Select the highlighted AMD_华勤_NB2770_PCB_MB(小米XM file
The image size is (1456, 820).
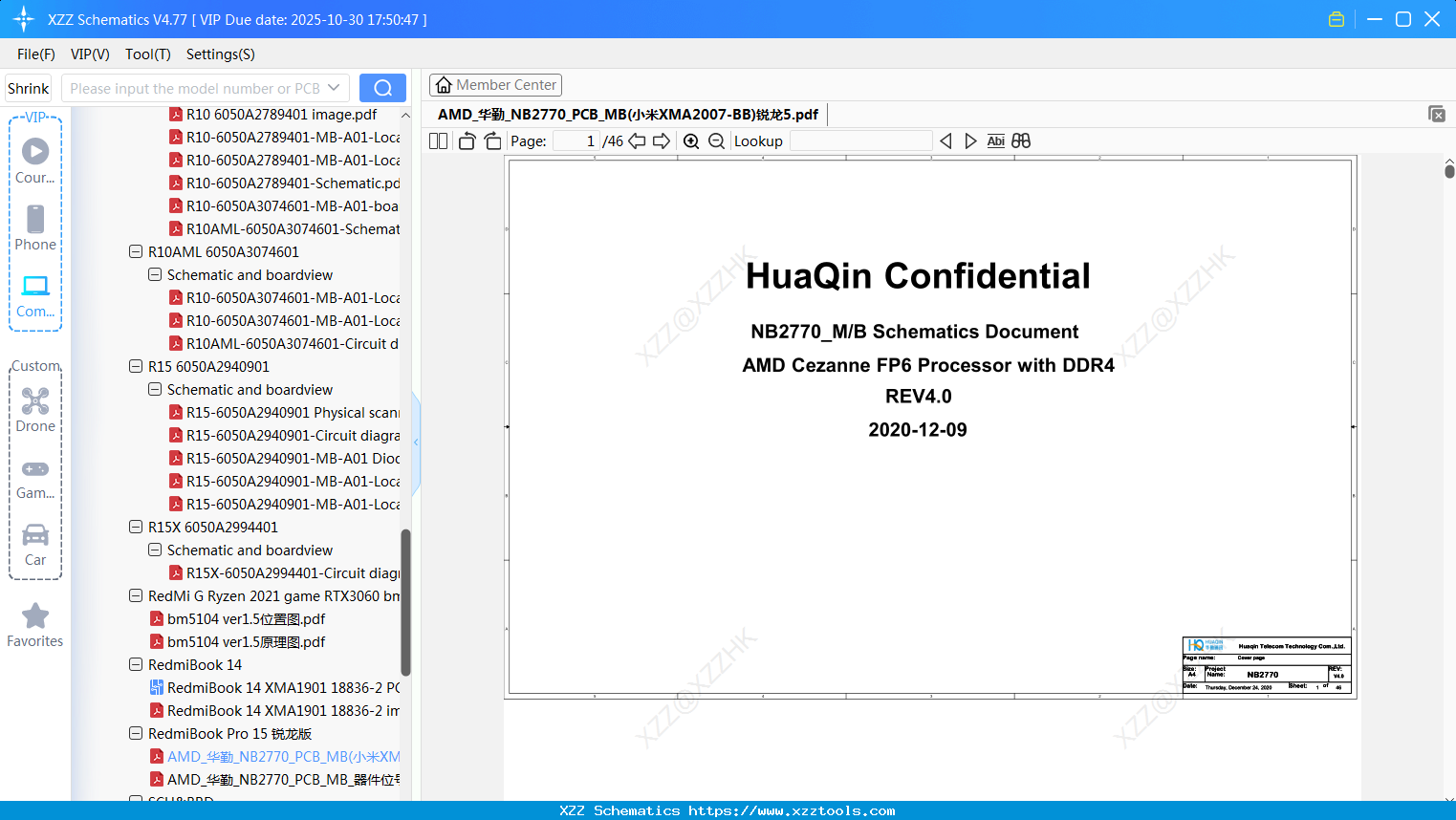275,757
